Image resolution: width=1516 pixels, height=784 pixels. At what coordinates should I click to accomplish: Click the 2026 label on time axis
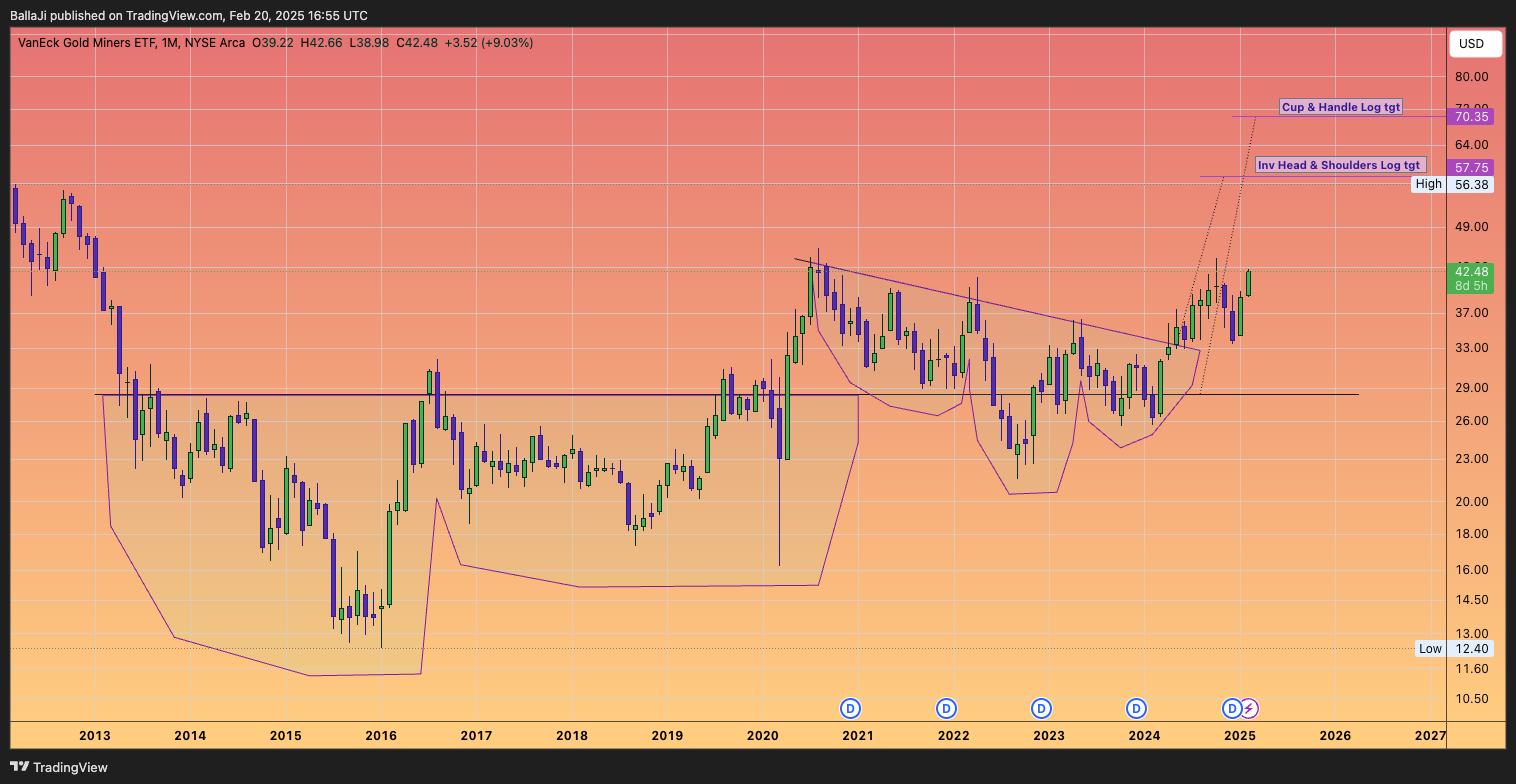point(1335,736)
